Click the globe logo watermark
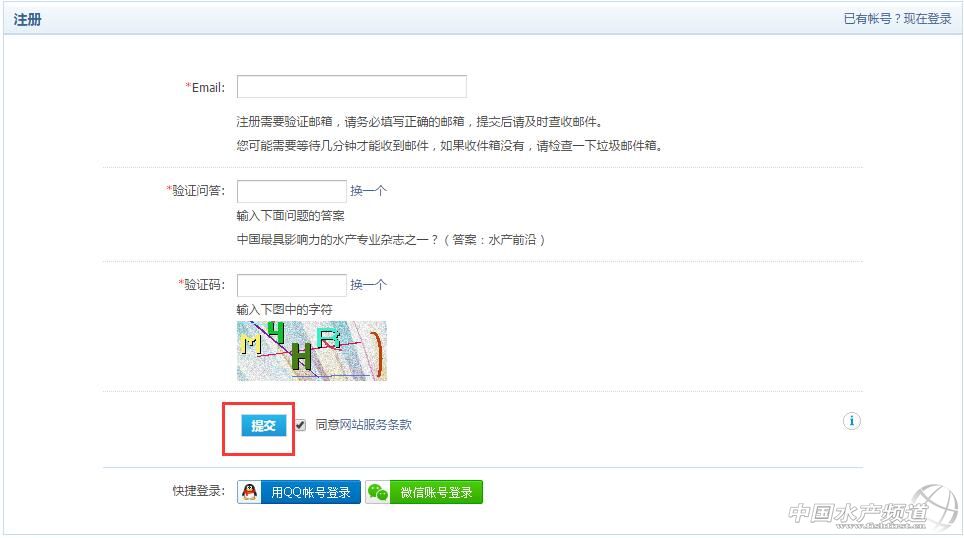The image size is (964, 538). (932, 507)
